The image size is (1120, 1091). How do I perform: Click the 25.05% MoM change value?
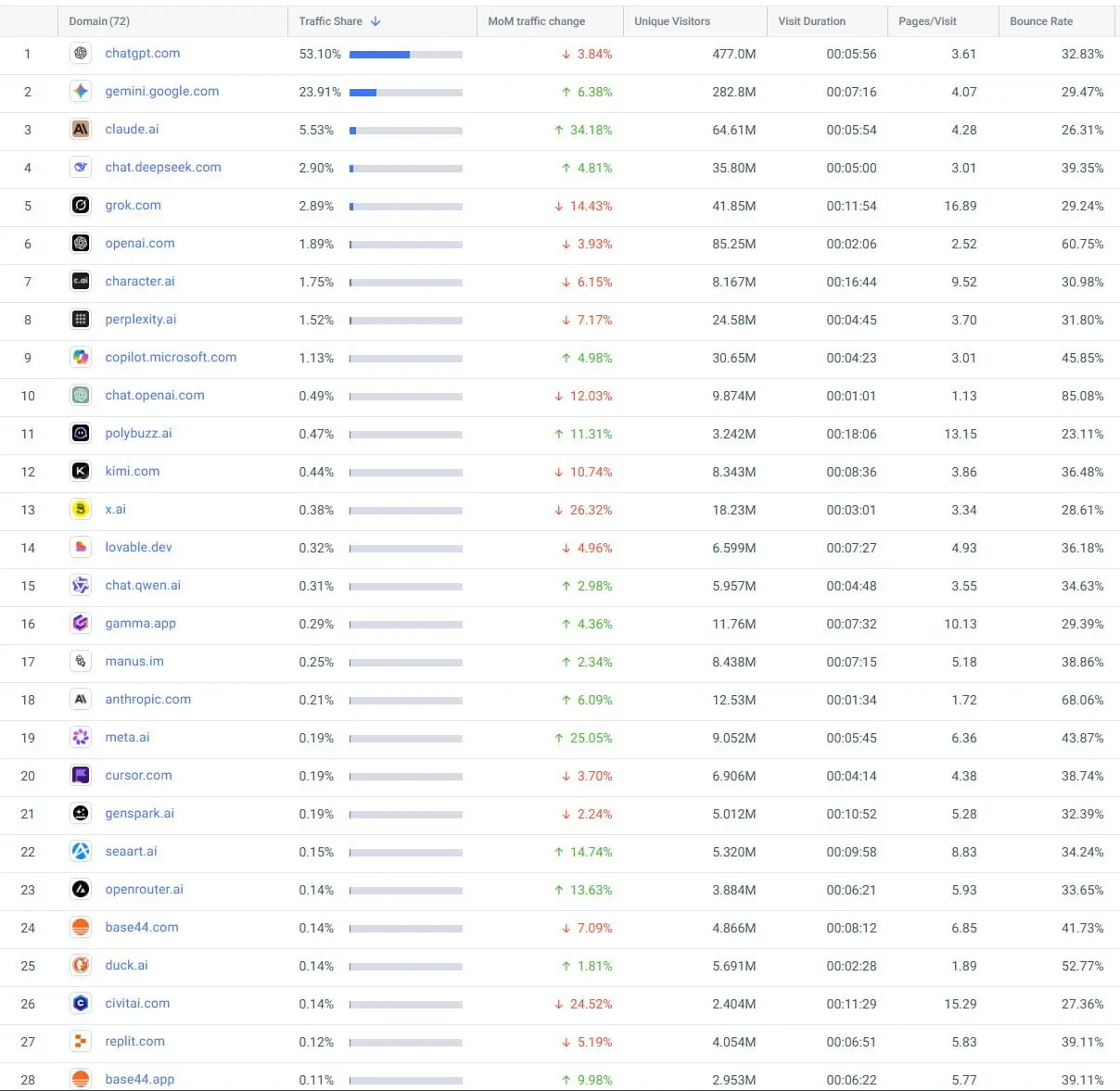591,738
